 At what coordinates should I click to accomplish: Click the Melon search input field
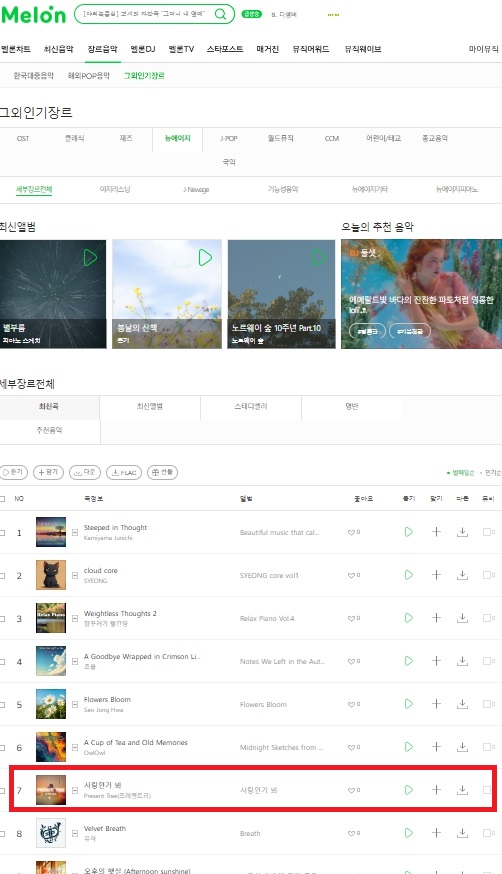[144, 14]
